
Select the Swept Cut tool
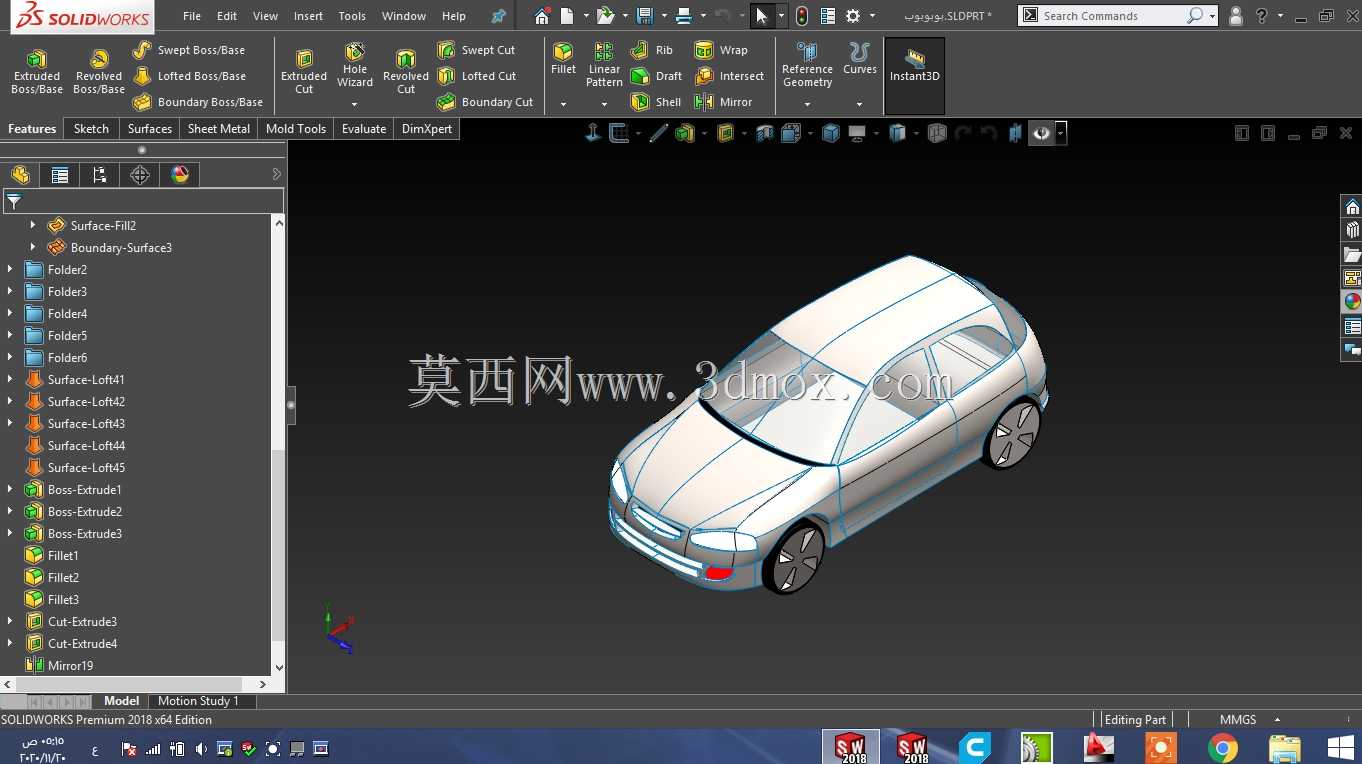[476, 50]
